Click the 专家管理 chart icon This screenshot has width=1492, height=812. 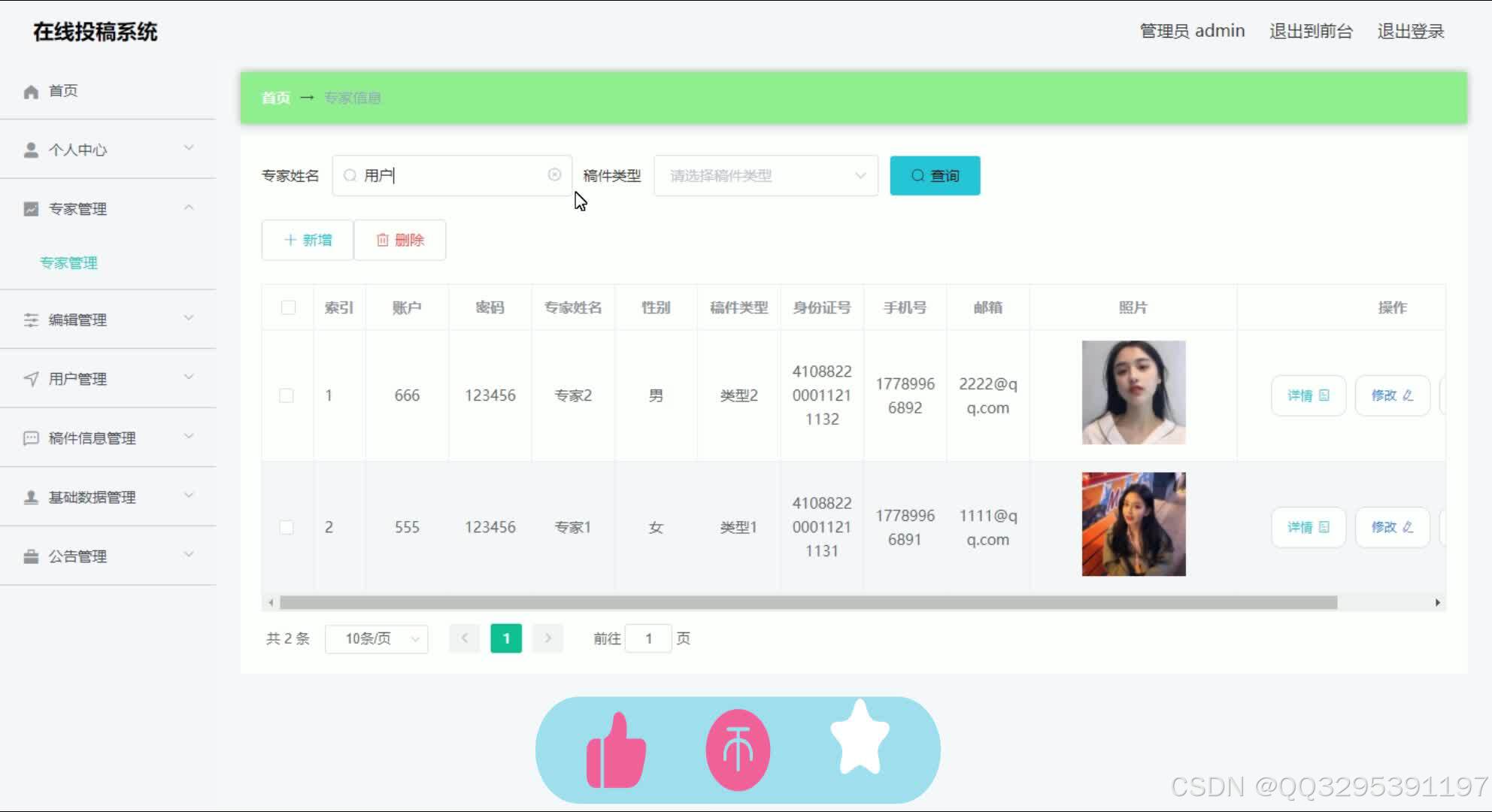tap(31, 209)
